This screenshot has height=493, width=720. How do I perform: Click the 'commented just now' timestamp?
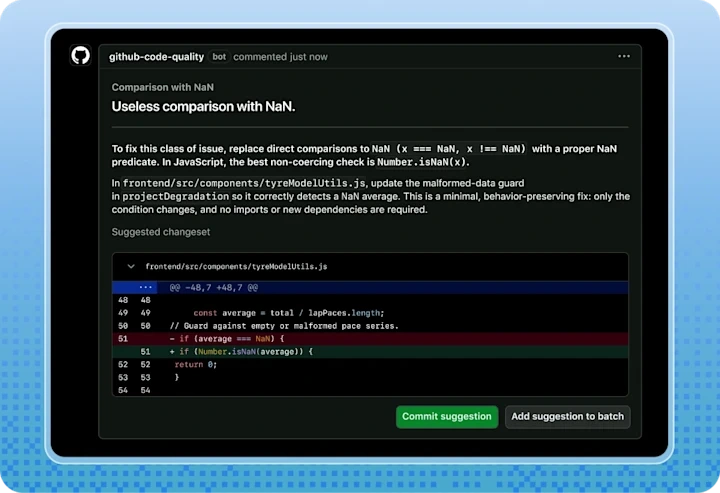[280, 57]
